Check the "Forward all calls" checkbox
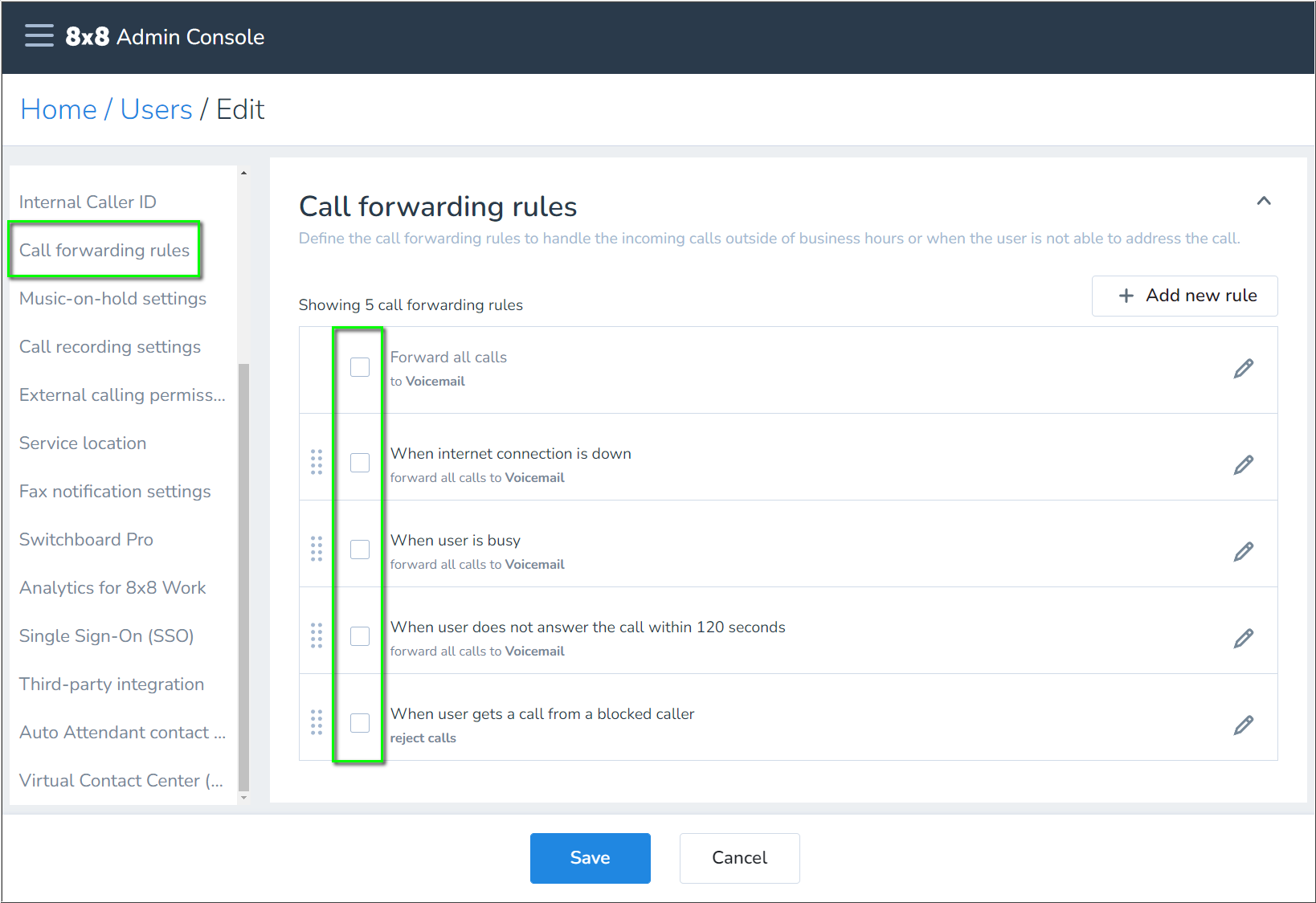 [x=359, y=366]
